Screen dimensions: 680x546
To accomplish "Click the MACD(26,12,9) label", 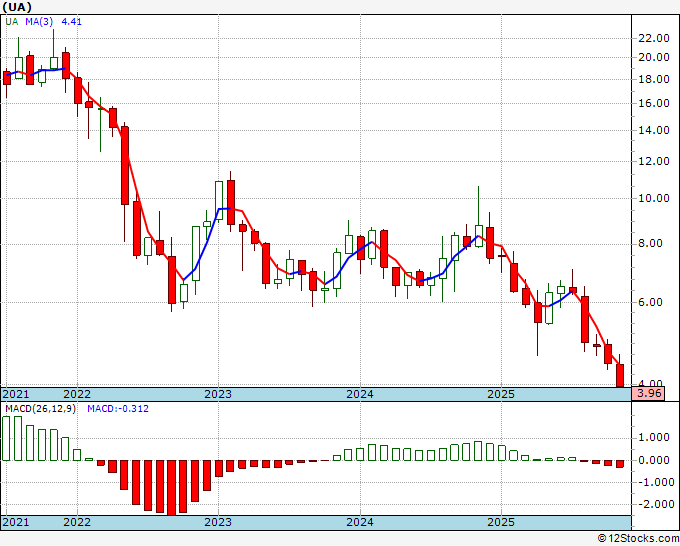I will 40,409.
